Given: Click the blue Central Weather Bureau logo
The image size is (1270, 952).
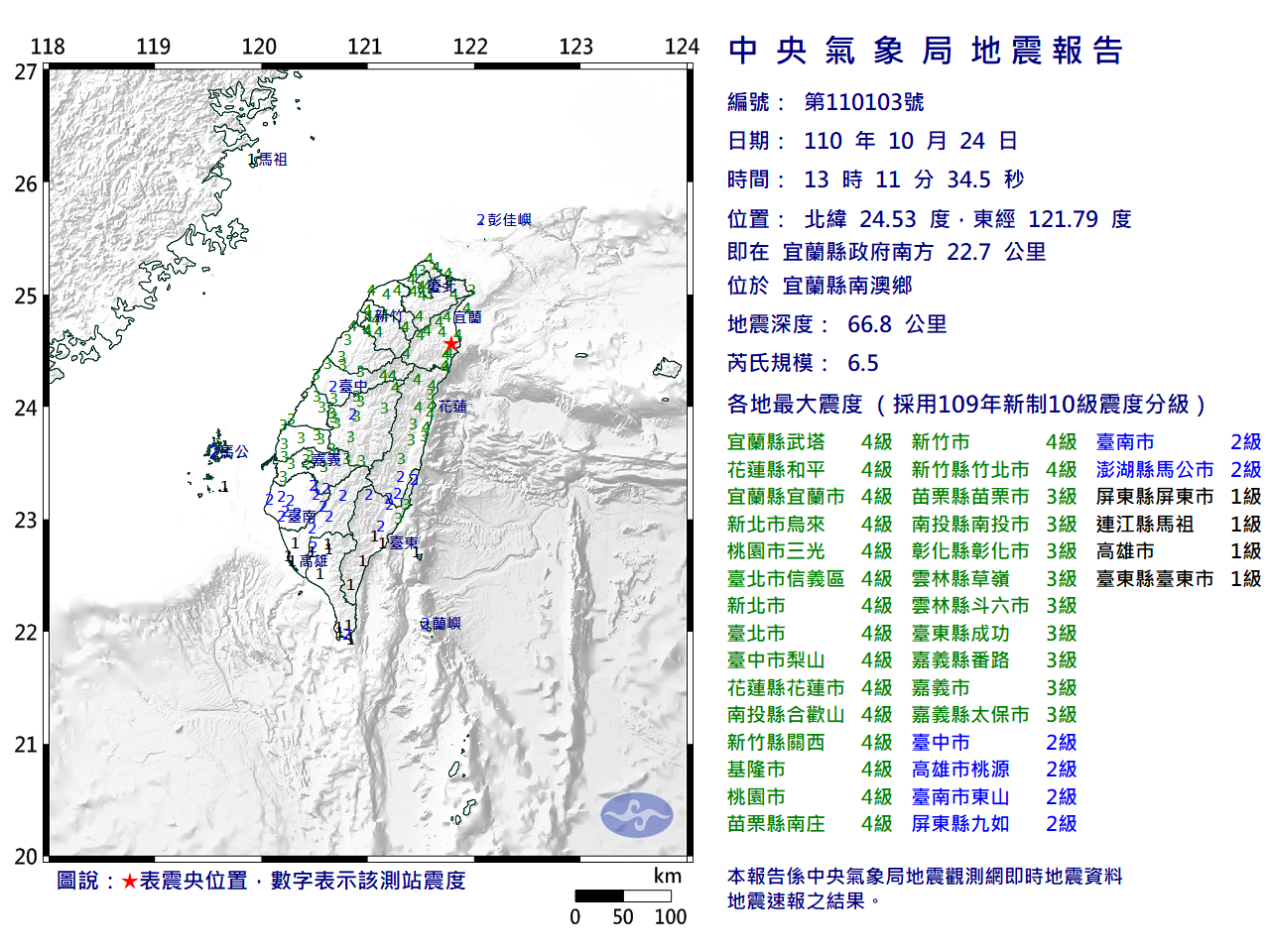Looking at the screenshot, I should coord(636,815).
